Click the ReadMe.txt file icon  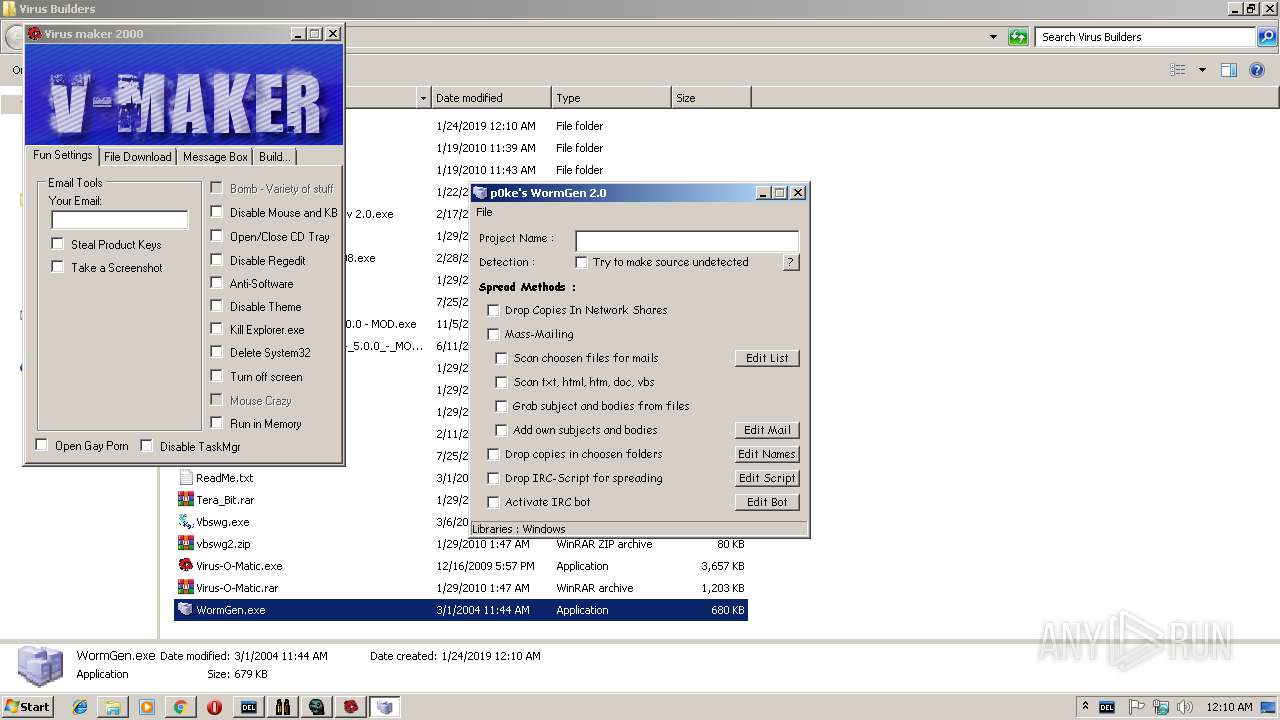[x=186, y=478]
